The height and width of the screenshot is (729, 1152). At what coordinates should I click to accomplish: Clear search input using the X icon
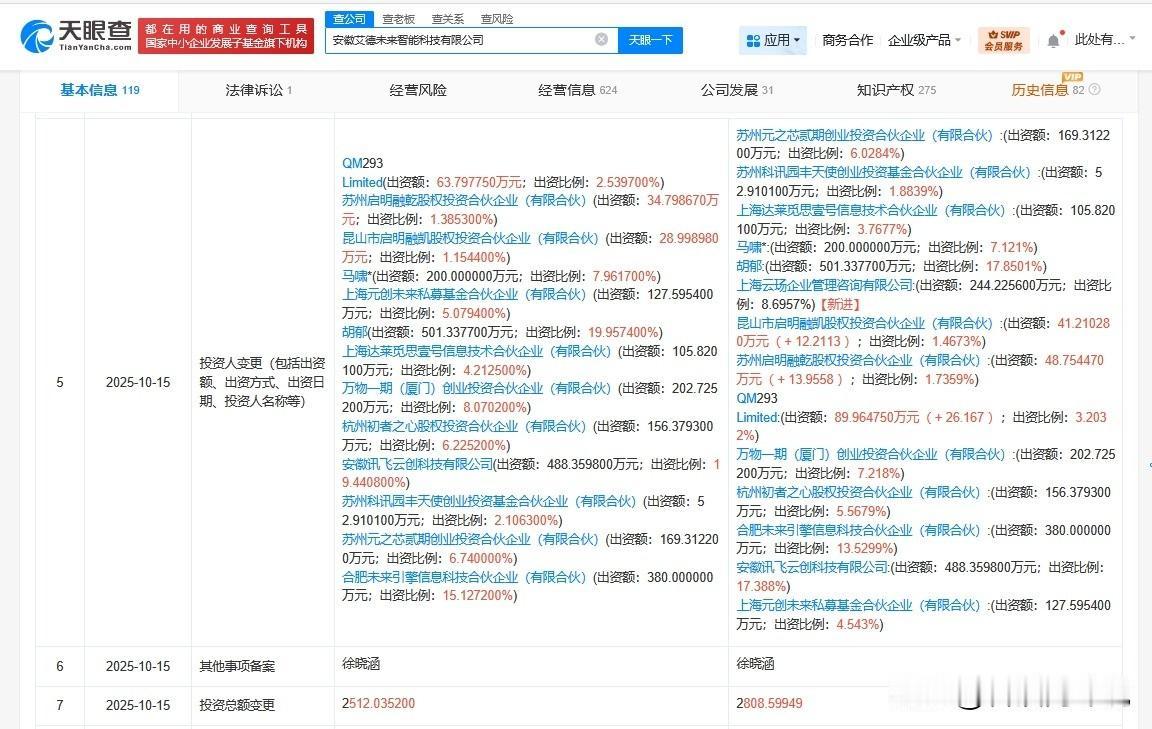(x=600, y=40)
